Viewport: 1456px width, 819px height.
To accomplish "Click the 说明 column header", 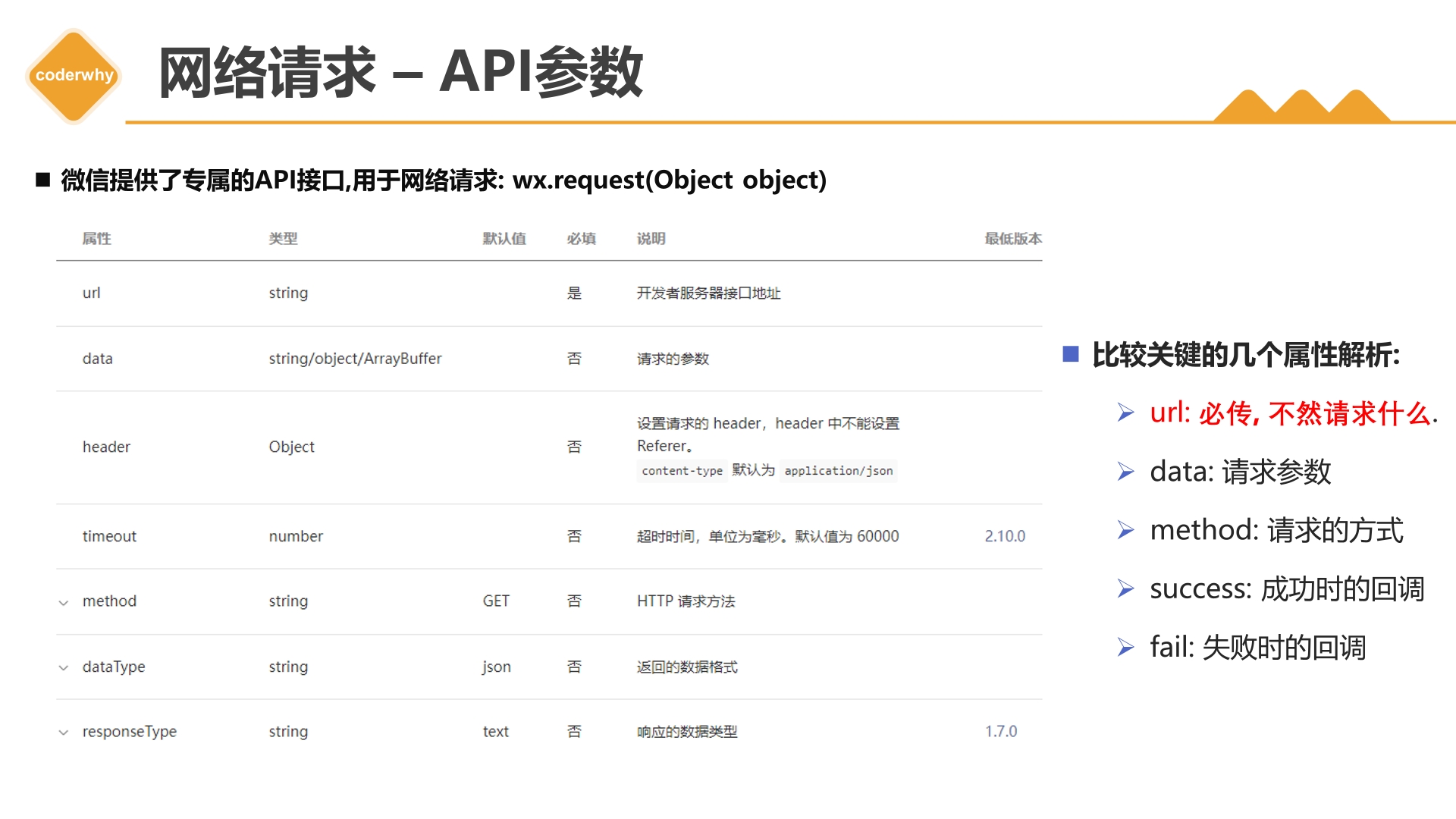I will [651, 239].
